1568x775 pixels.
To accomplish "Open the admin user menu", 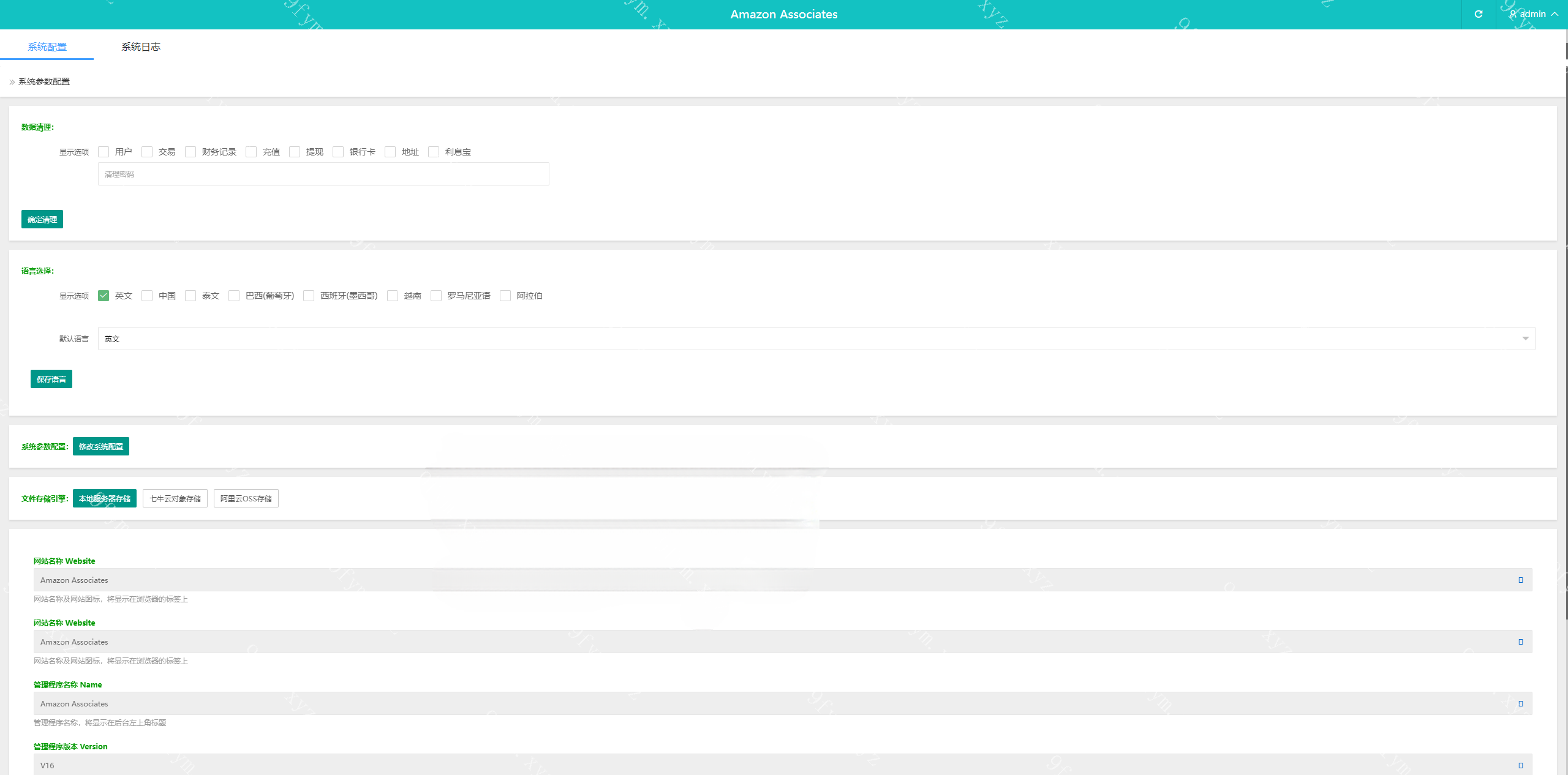I will (1534, 14).
